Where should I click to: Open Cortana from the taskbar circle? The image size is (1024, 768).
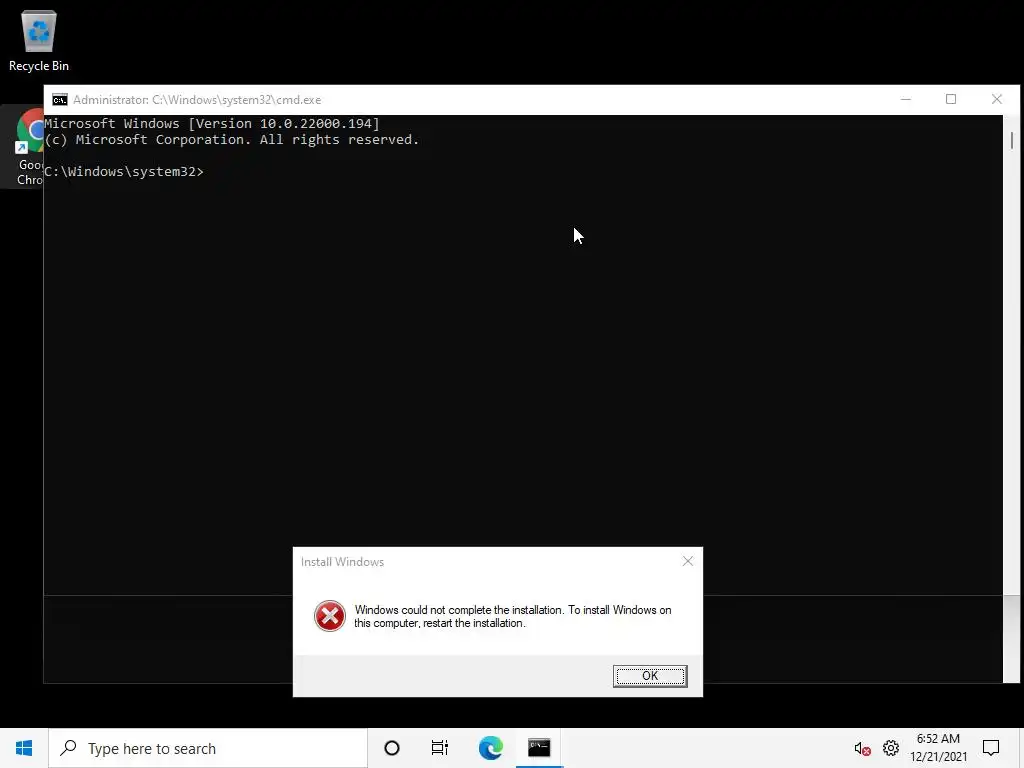click(392, 748)
